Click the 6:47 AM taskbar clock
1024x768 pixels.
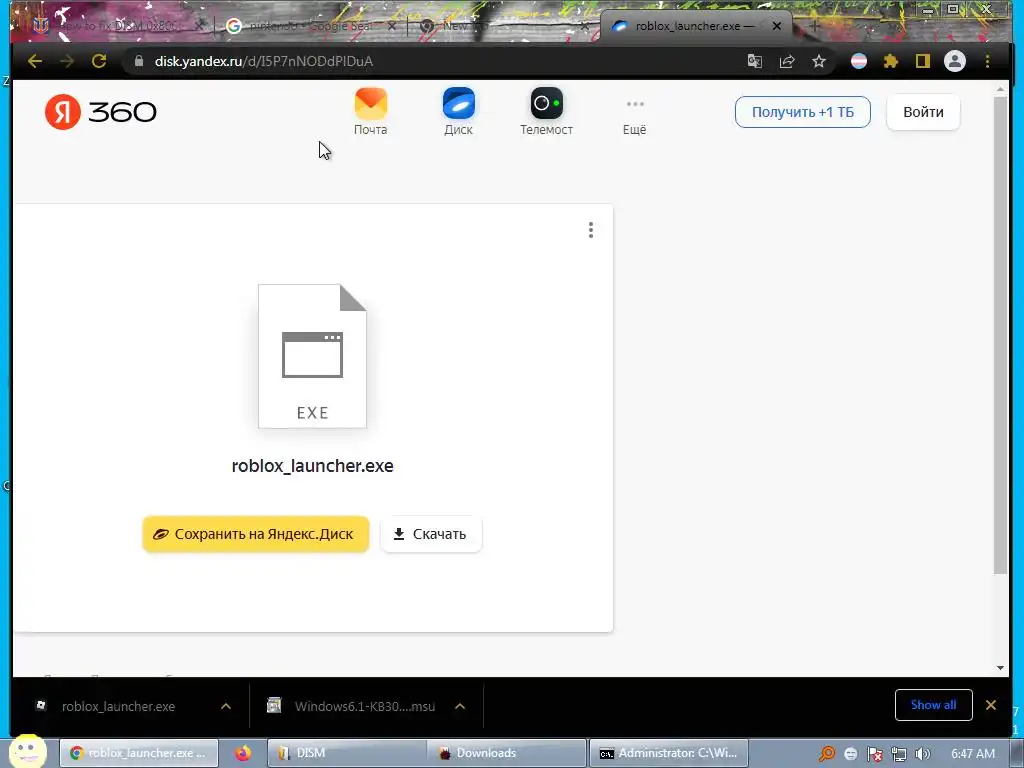tap(973, 754)
